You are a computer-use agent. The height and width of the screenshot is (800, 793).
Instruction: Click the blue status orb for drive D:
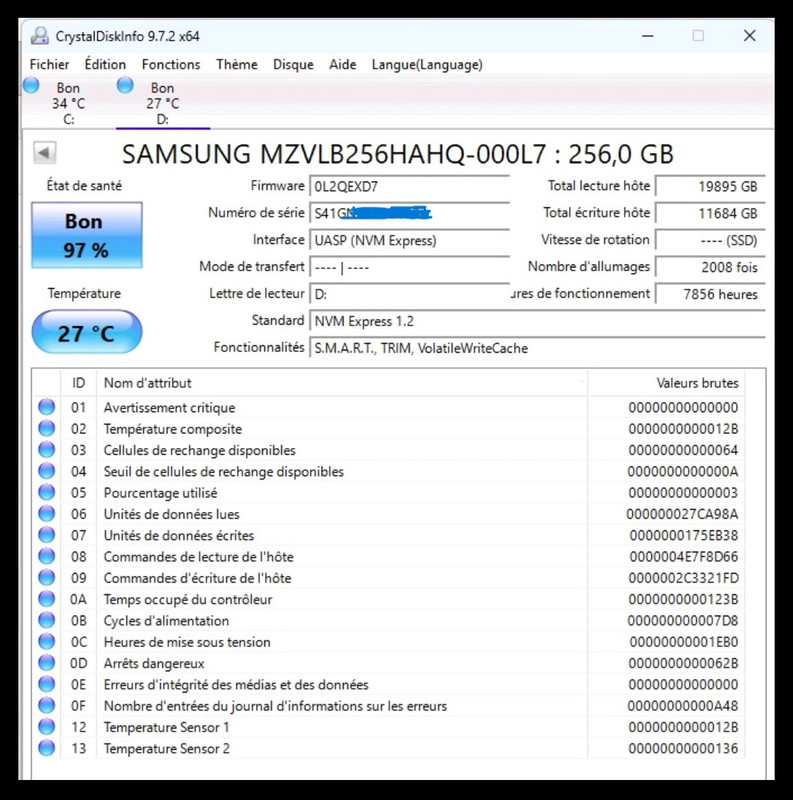coord(125,85)
